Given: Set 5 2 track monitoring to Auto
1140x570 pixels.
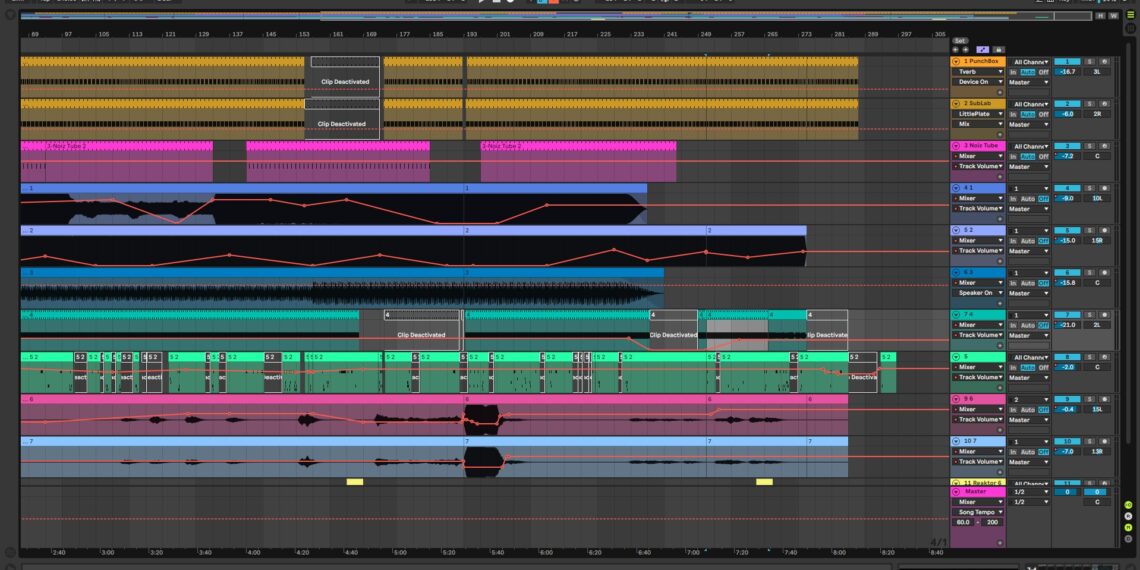Looking at the screenshot, I should pyautogui.click(x=1028, y=241).
